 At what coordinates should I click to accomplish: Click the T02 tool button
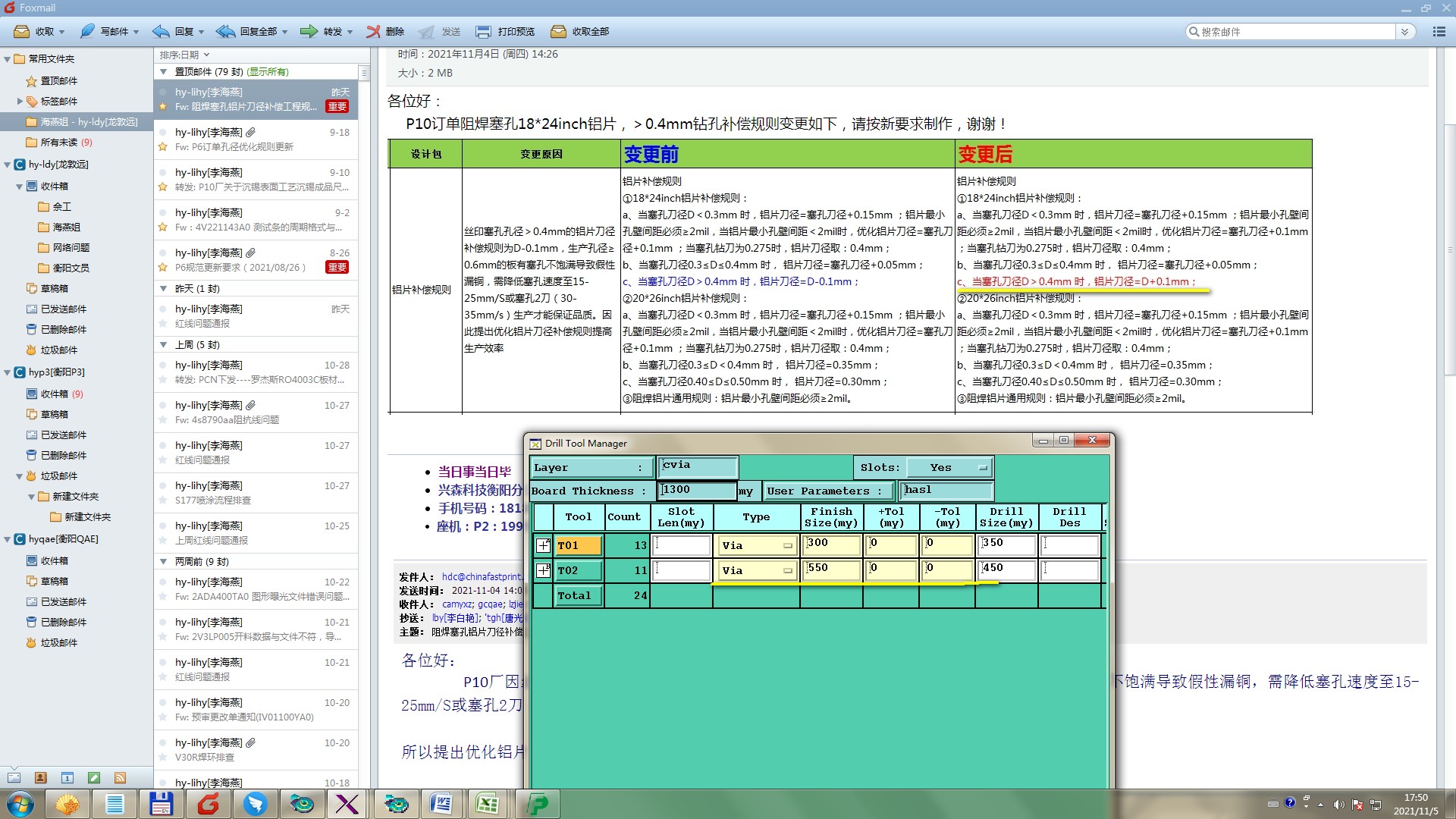[578, 570]
